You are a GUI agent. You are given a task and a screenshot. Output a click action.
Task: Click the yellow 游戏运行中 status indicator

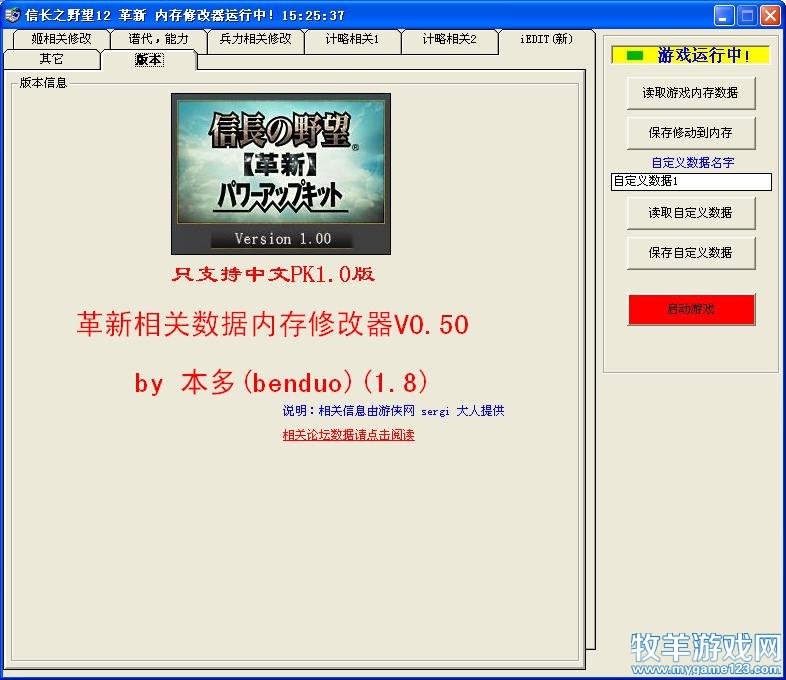[691, 55]
